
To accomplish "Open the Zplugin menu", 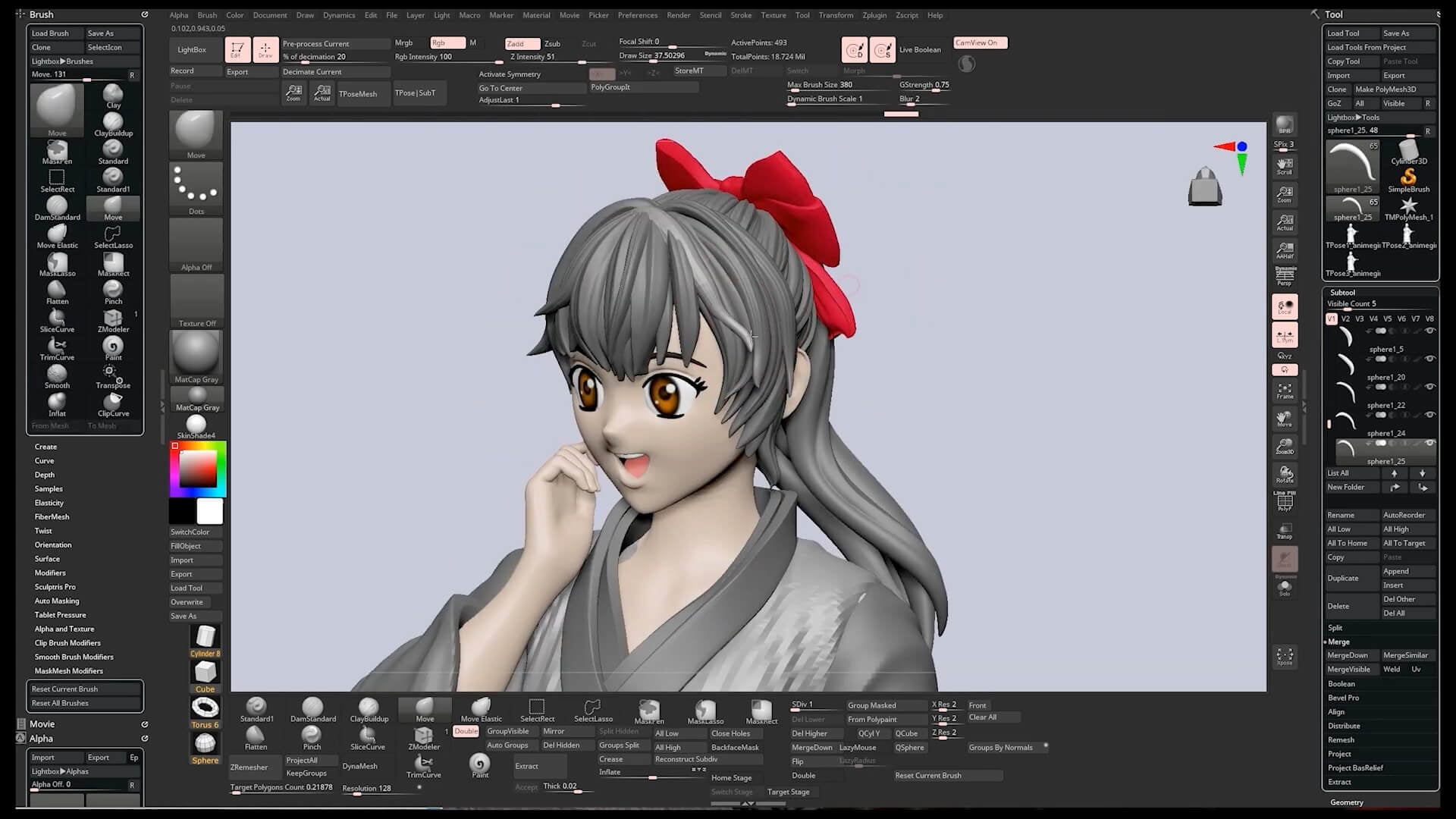I will coord(874,15).
